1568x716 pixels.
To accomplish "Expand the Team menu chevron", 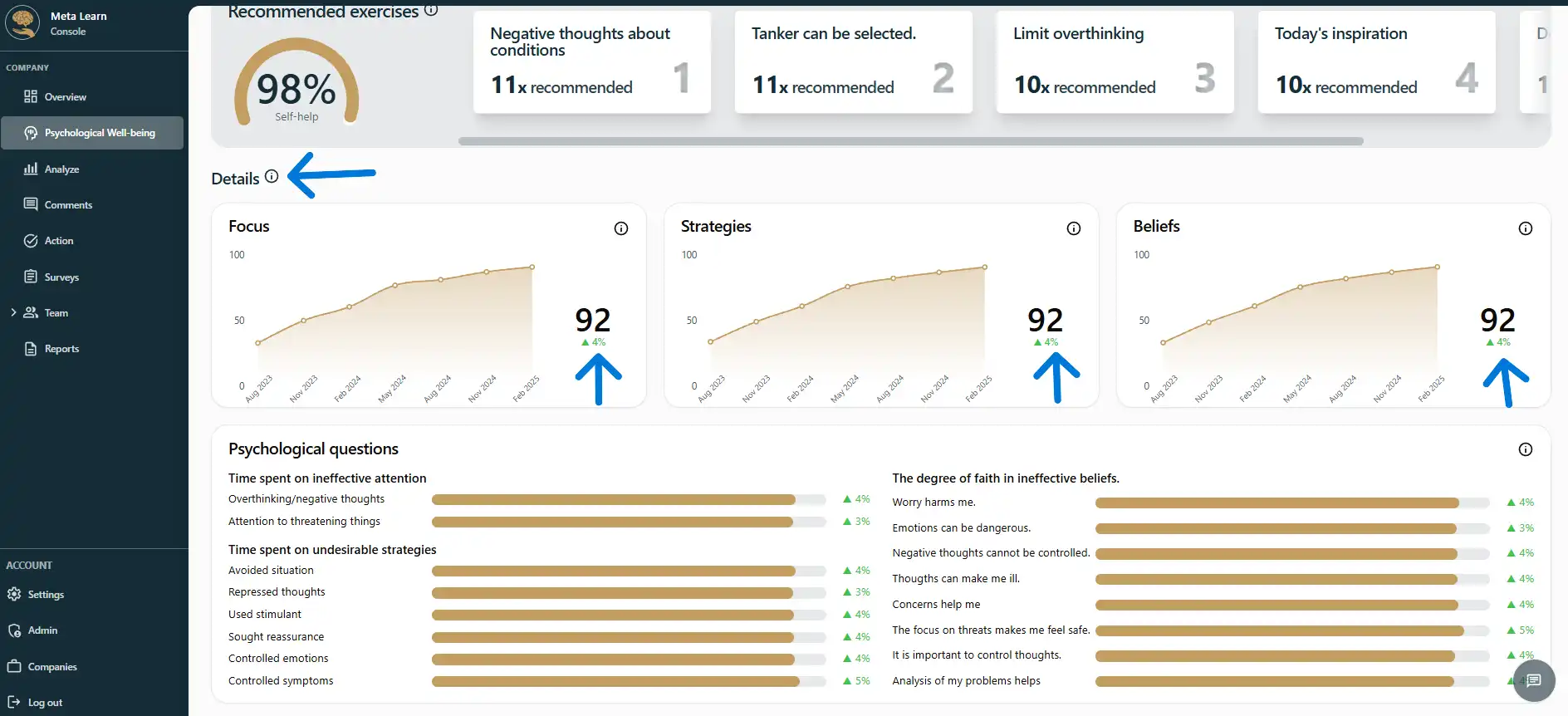I will tap(13, 313).
